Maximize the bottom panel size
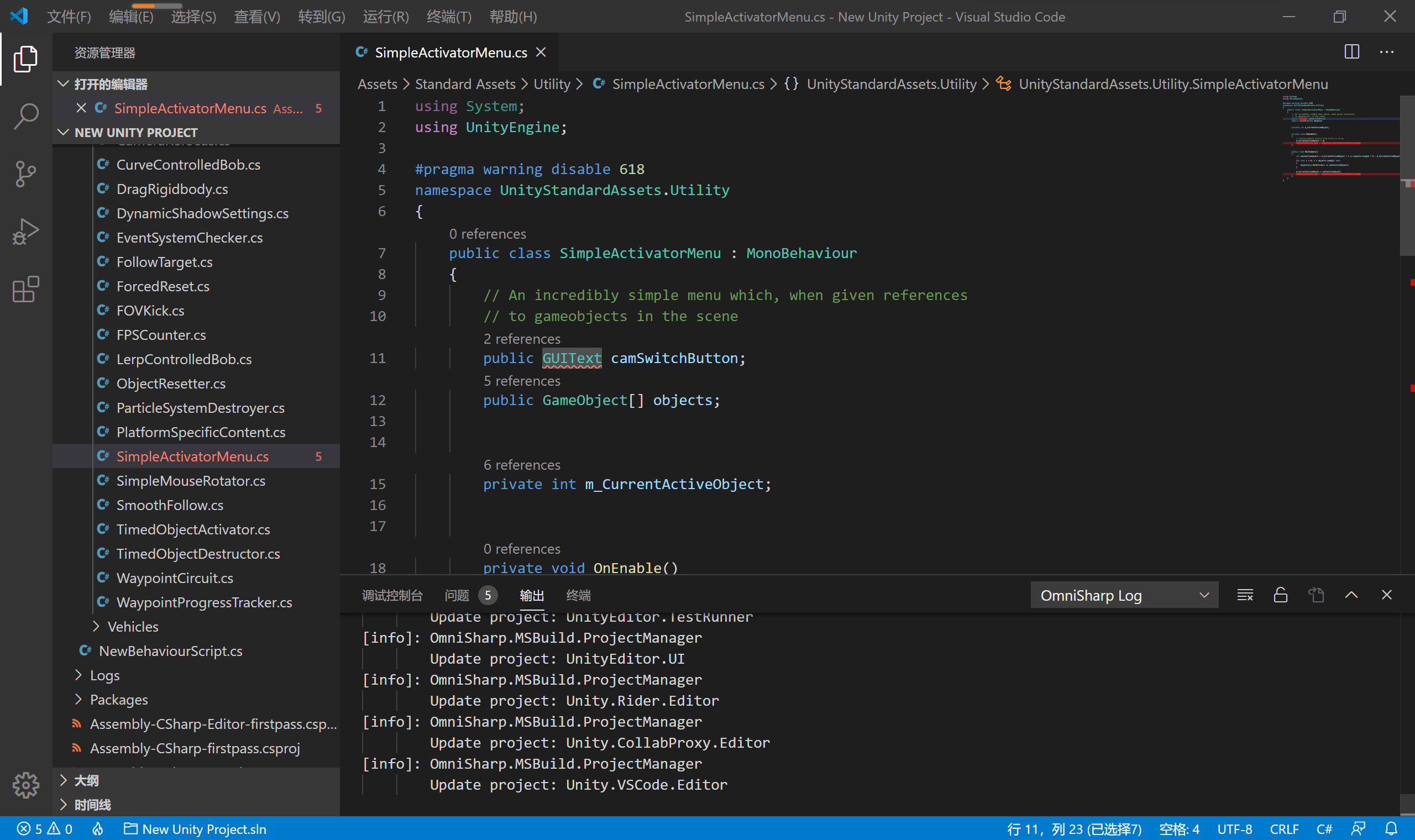Image resolution: width=1415 pixels, height=840 pixels. point(1351,595)
